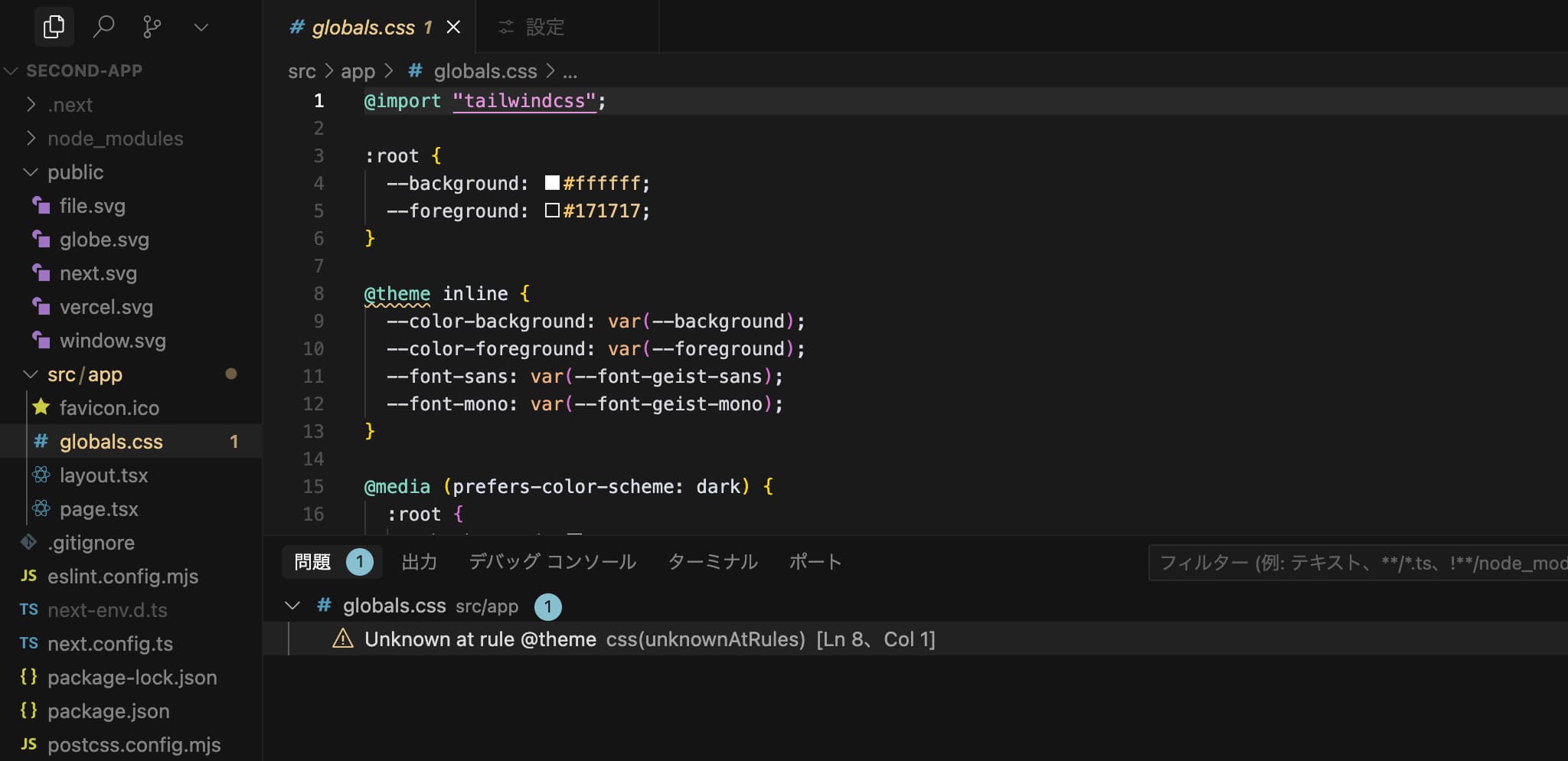
Task: Click hash icon of globals.css in problems
Action: [324, 606]
